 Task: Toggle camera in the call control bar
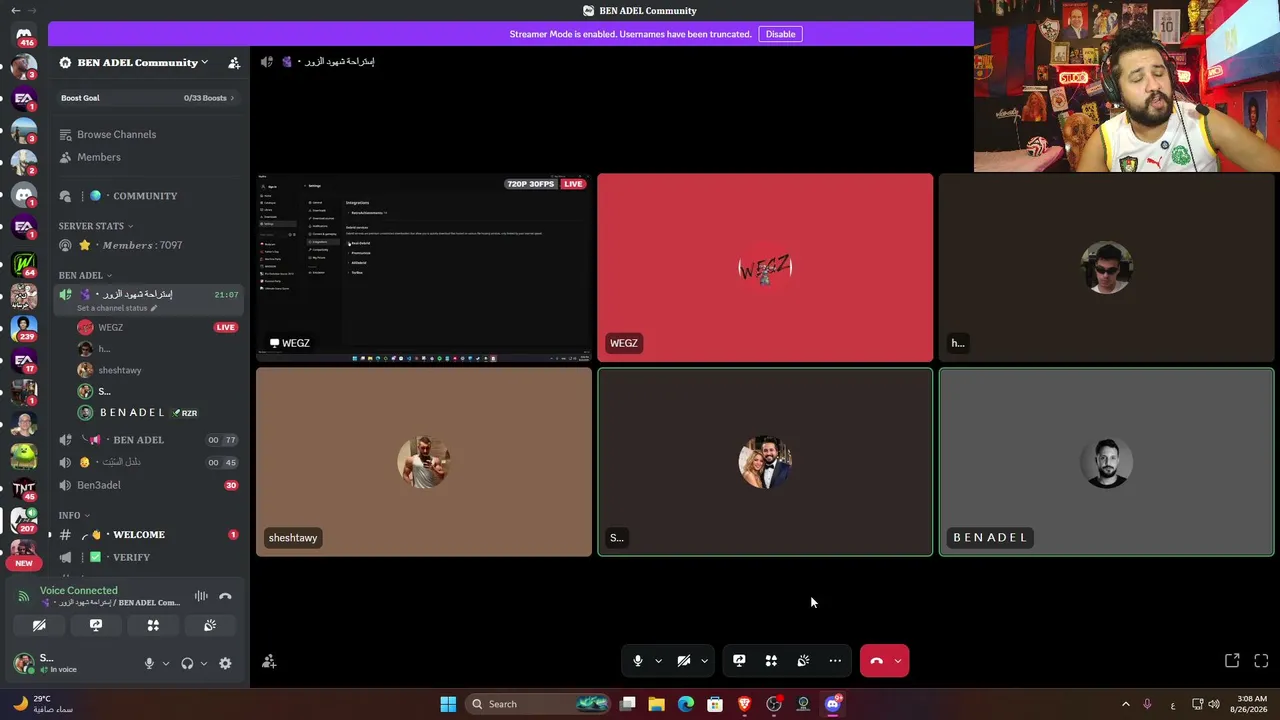click(x=684, y=661)
